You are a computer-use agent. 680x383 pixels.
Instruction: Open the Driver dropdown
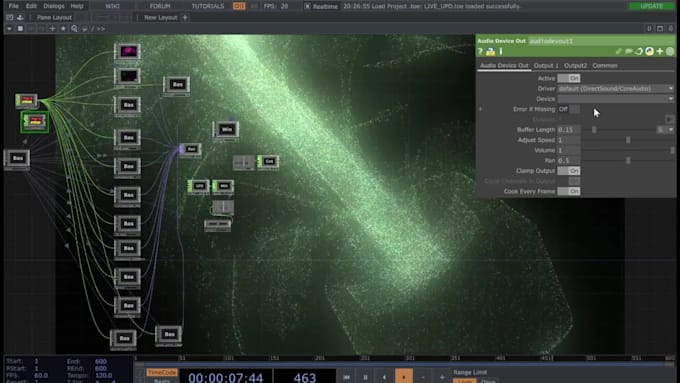616,88
